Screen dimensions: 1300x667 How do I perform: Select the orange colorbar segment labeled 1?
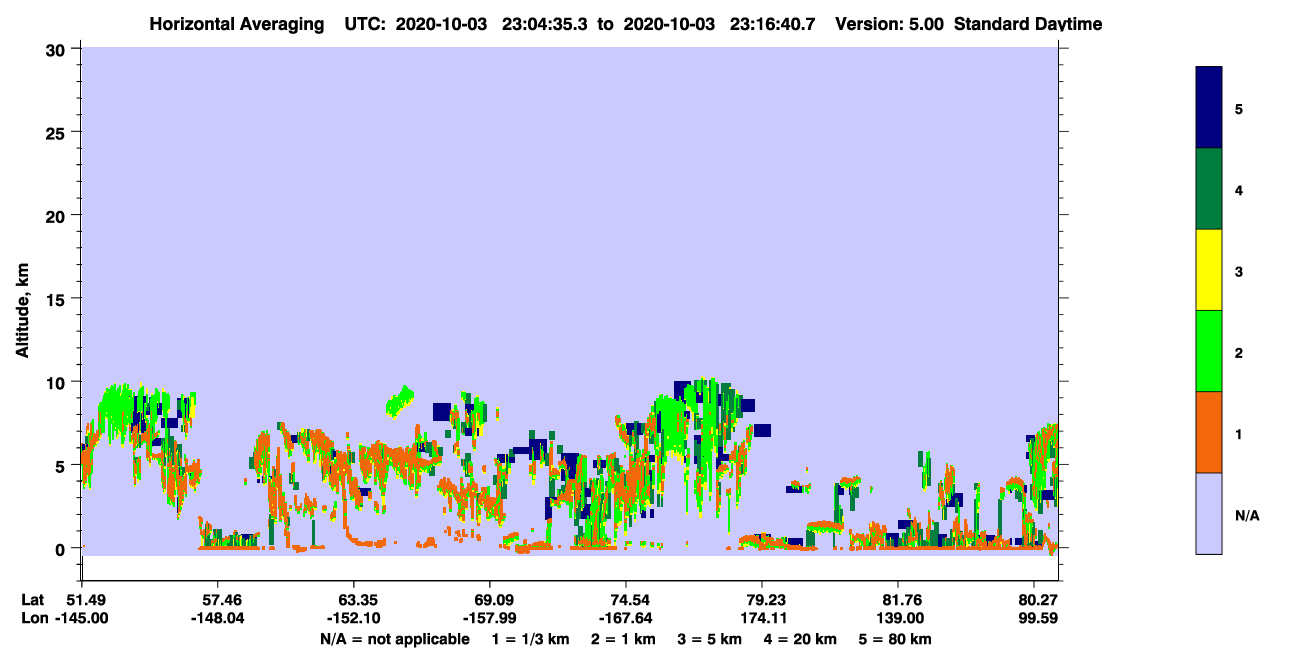(x=1209, y=432)
